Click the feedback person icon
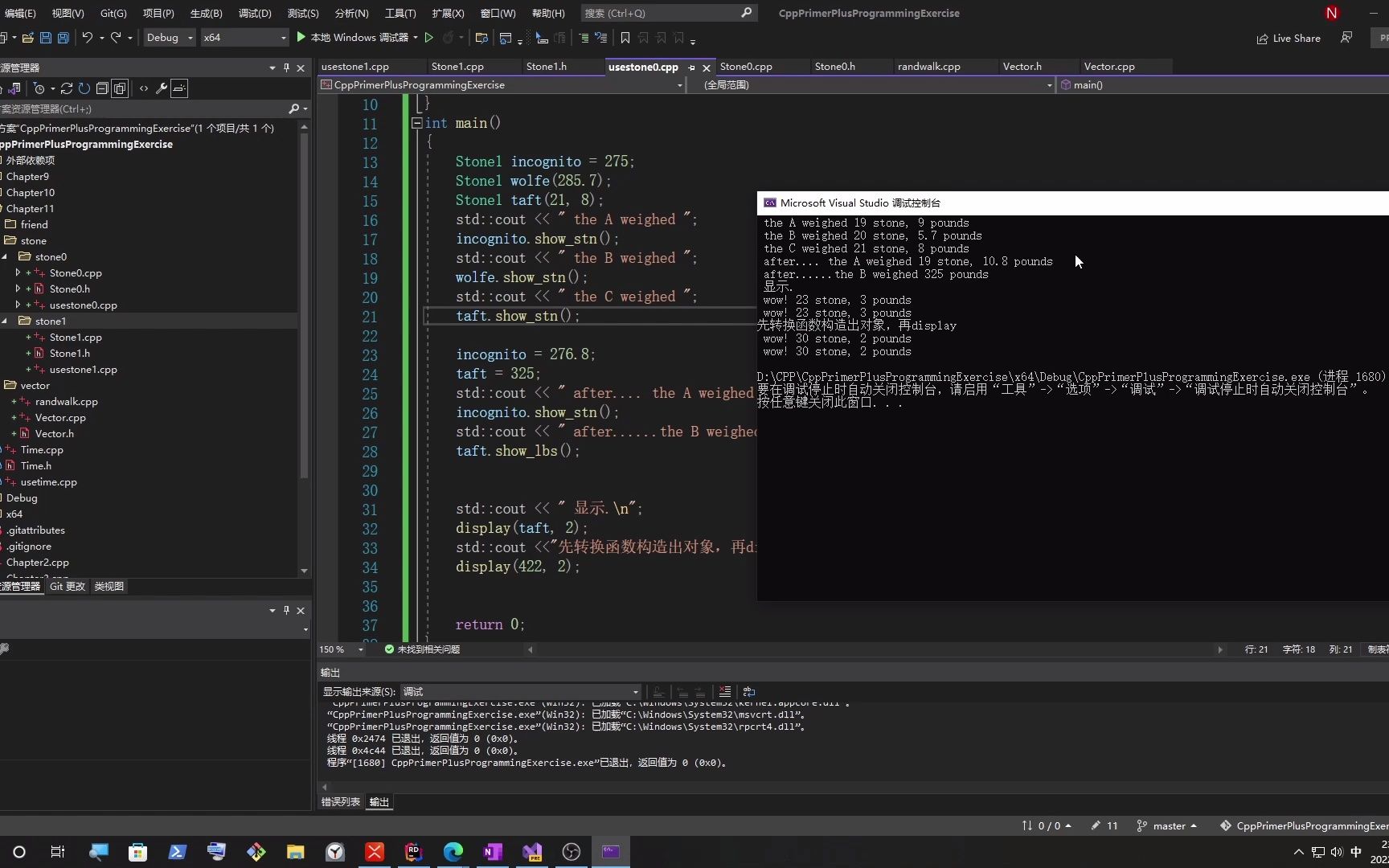Viewport: 1389px width, 868px height. click(x=1346, y=38)
